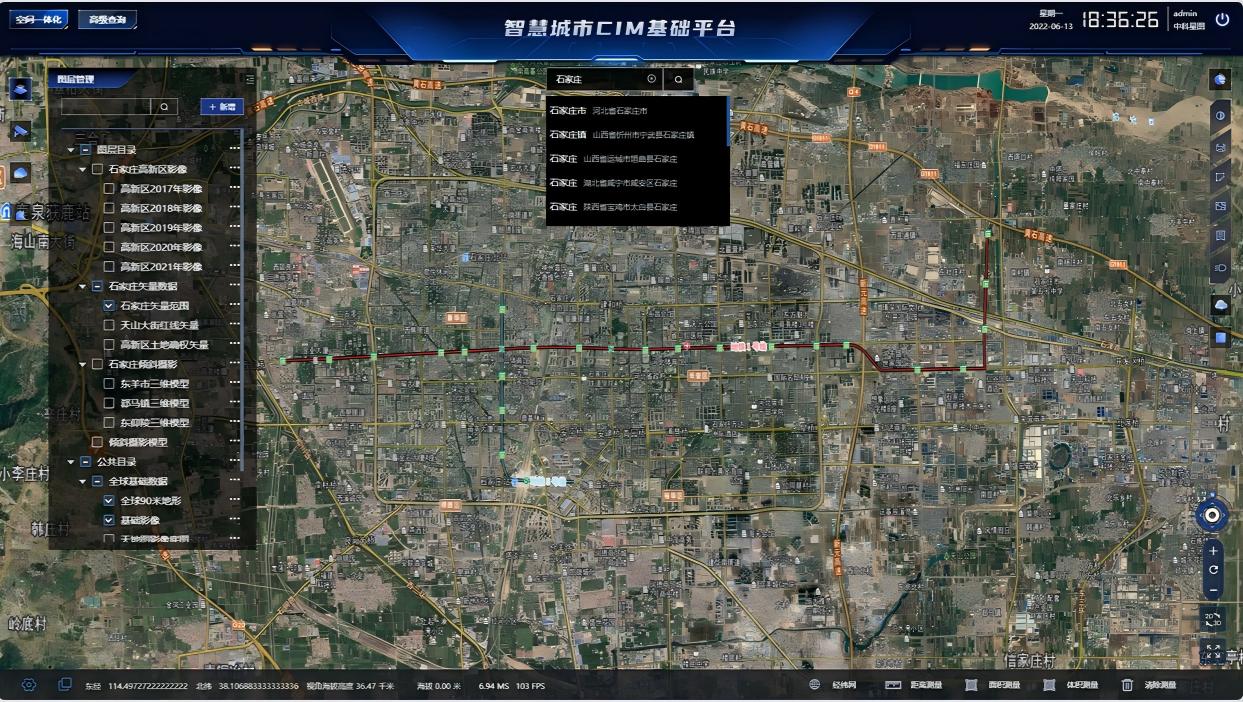Switch 2D/3D view mode icon

[x=1212, y=620]
